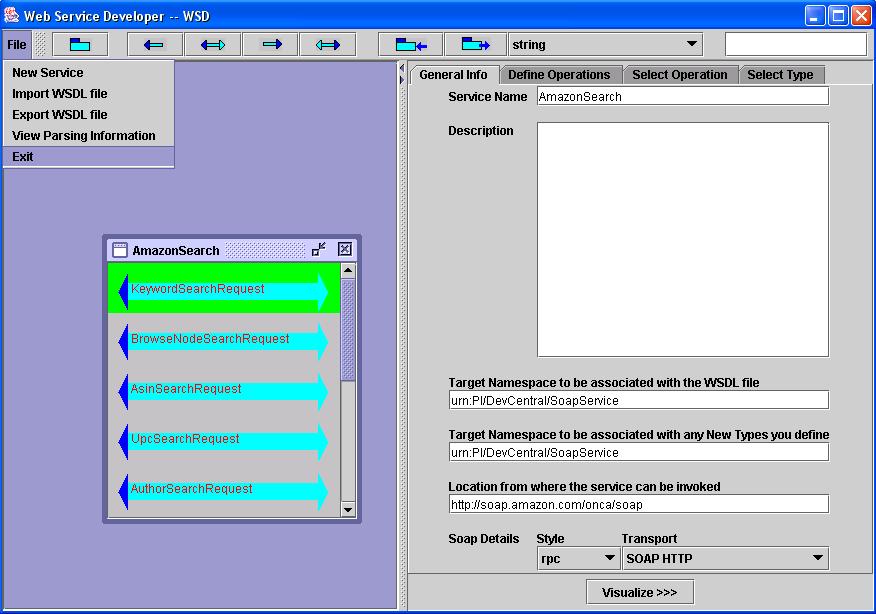Click the AmazonSearch frame window icon
Screen dimensions: 876x614
pyautogui.click(x=120, y=250)
